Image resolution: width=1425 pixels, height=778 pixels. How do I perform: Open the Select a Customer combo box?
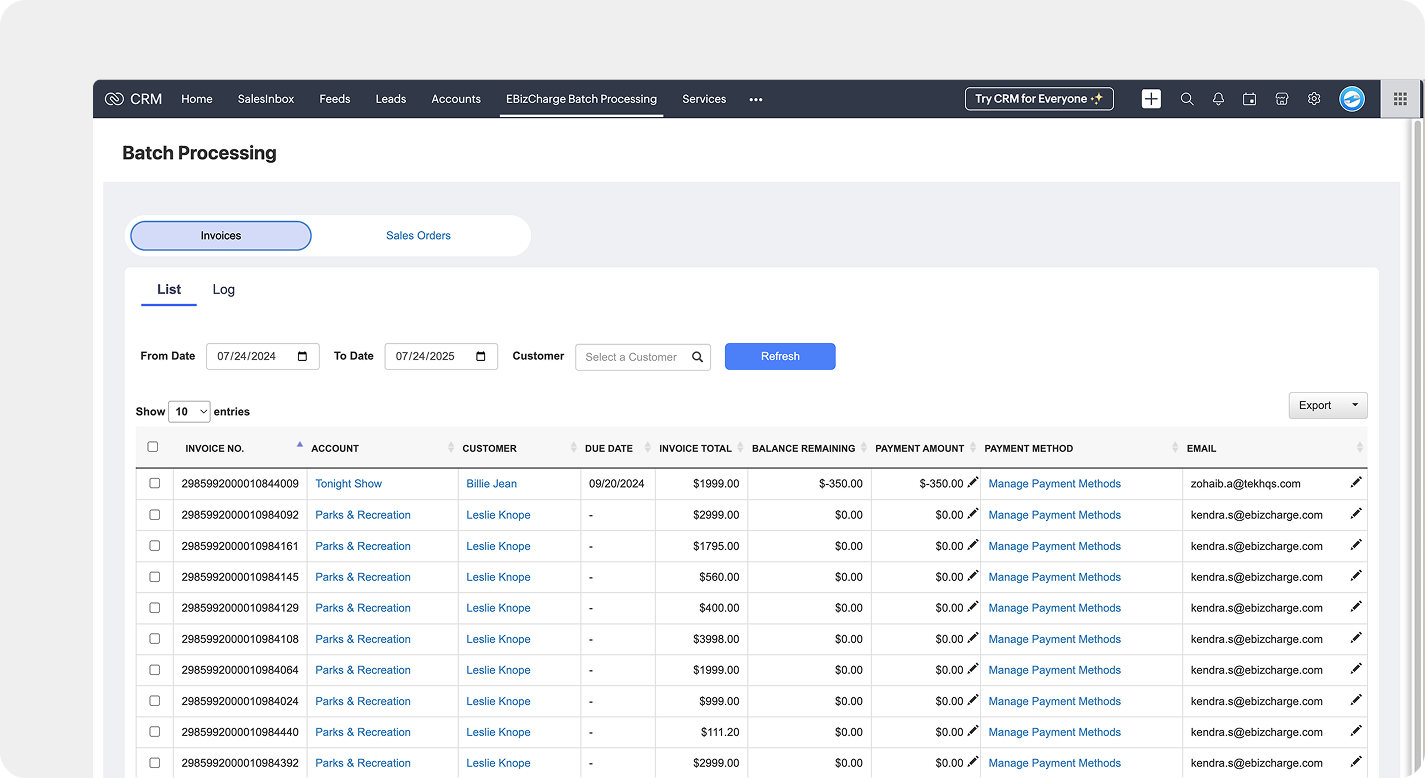click(x=643, y=357)
